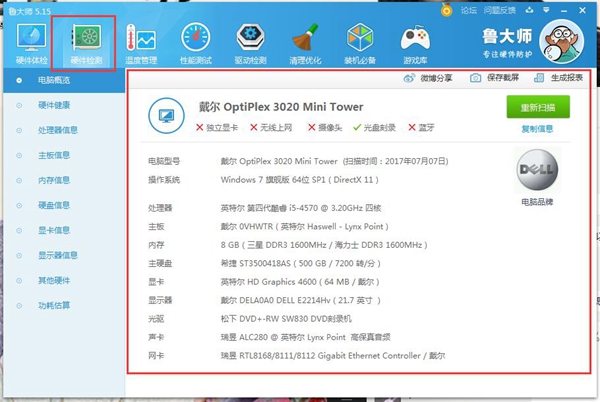
Task: Select 功耗估算 in the sidebar
Action: pyautogui.click(x=54, y=306)
